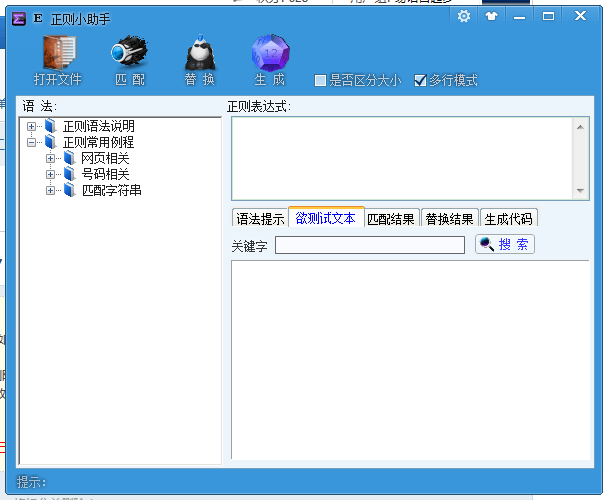Image resolution: width=608 pixels, height=500 pixels.
Task: Click the magnifier icon in 搜索 button
Action: click(487, 244)
